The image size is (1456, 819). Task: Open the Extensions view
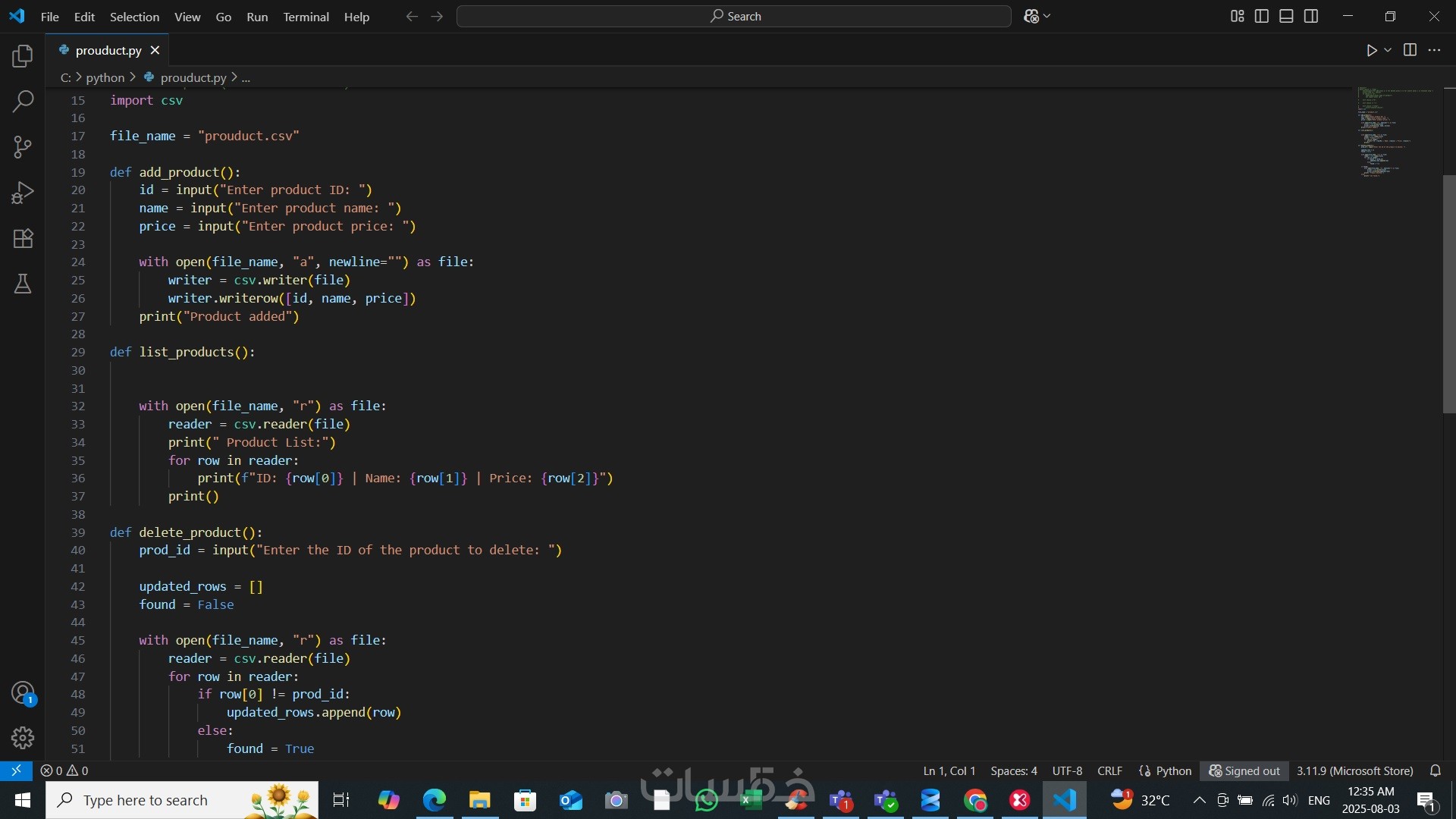point(23,238)
